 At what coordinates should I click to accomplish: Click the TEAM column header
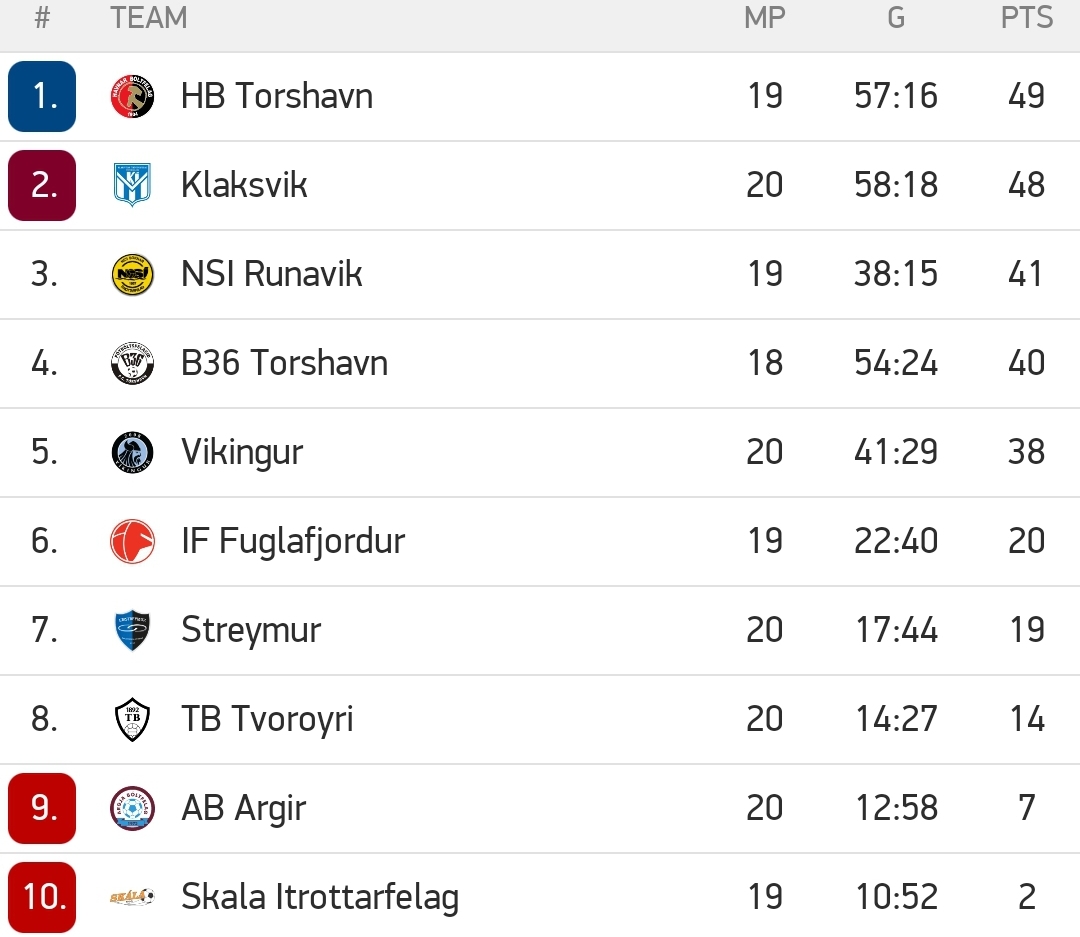coord(148,17)
